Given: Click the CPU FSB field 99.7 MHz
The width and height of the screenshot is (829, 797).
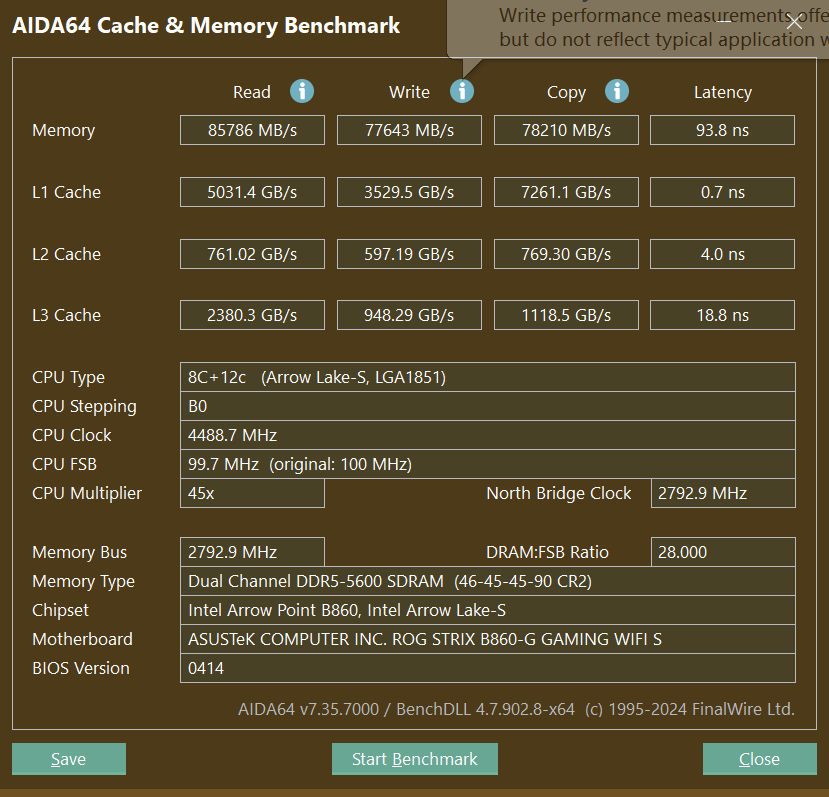Looking at the screenshot, I should pyautogui.click(x=487, y=464).
